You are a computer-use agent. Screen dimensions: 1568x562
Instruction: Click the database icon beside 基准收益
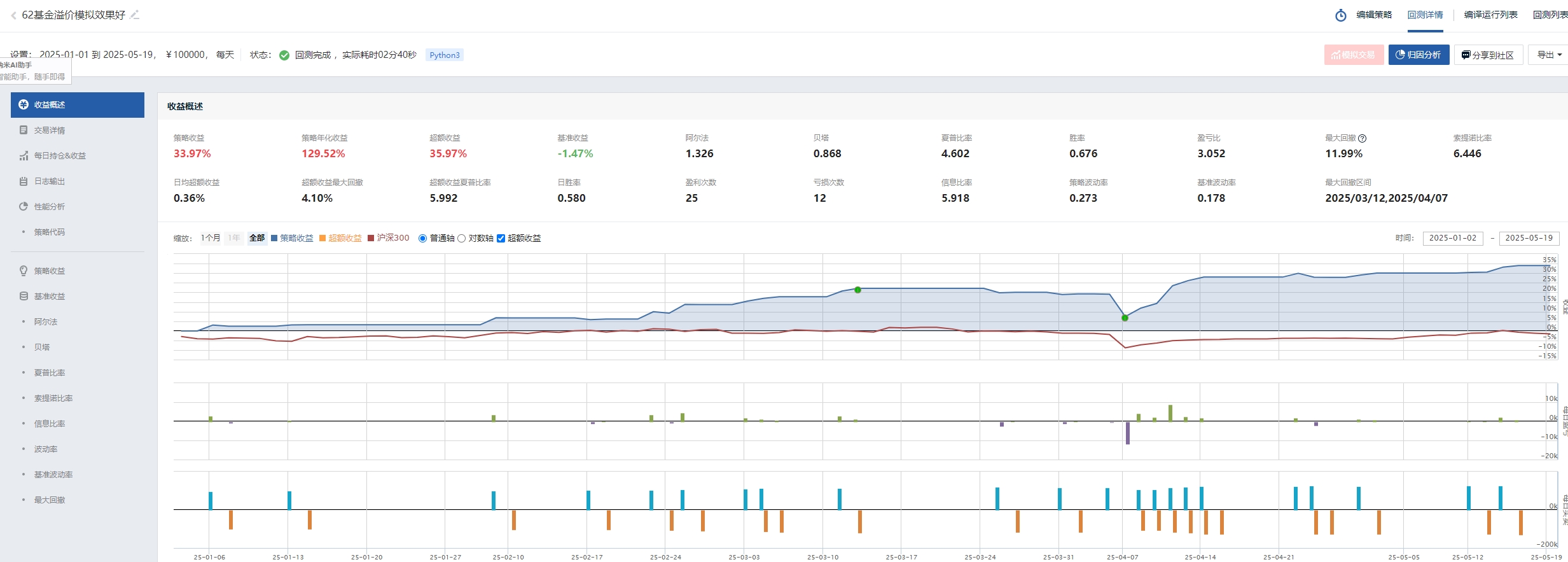click(x=24, y=297)
